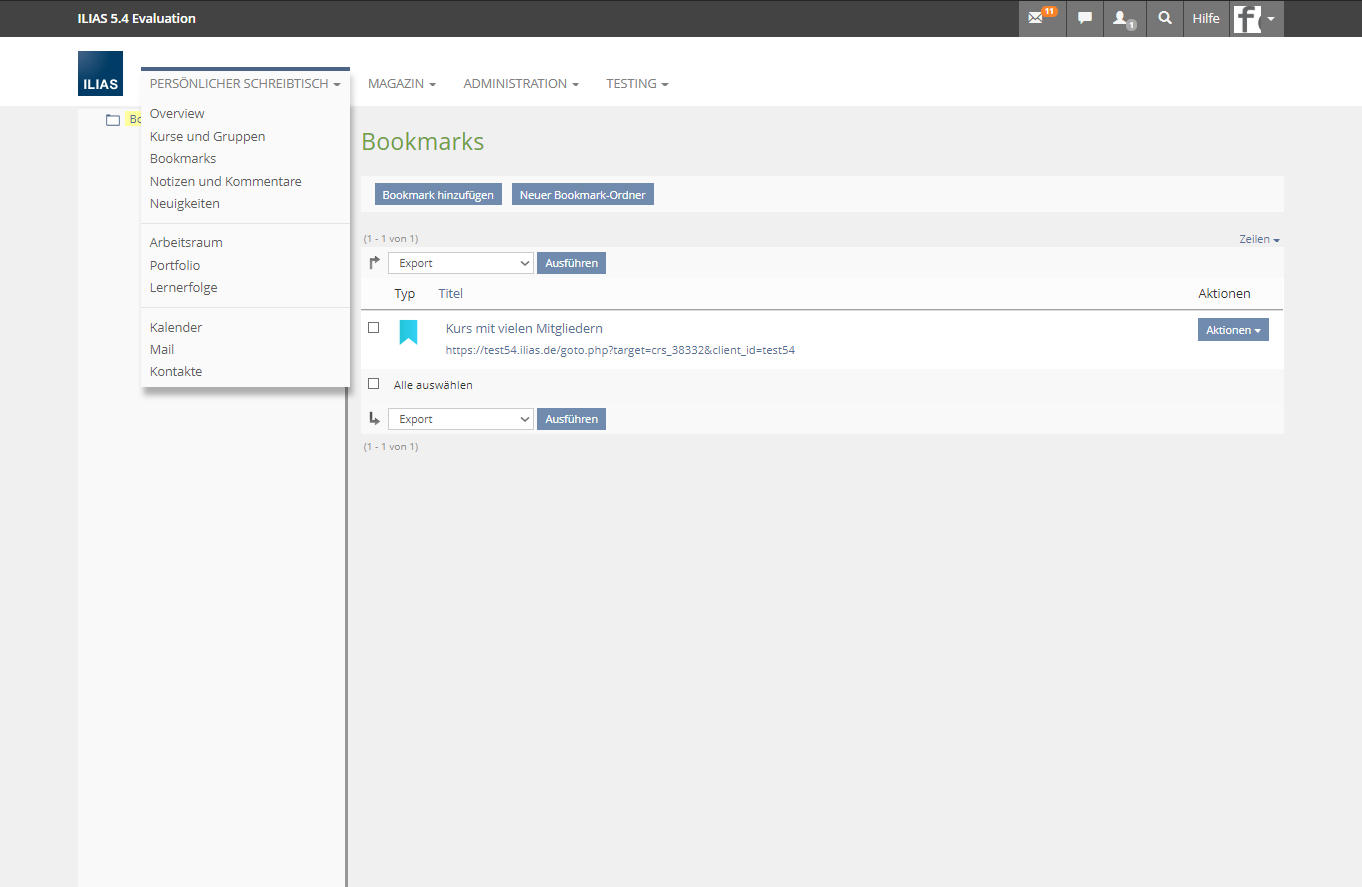Open the mail inbox envelope icon
Viewport: 1362px width, 887px height.
[1037, 18]
